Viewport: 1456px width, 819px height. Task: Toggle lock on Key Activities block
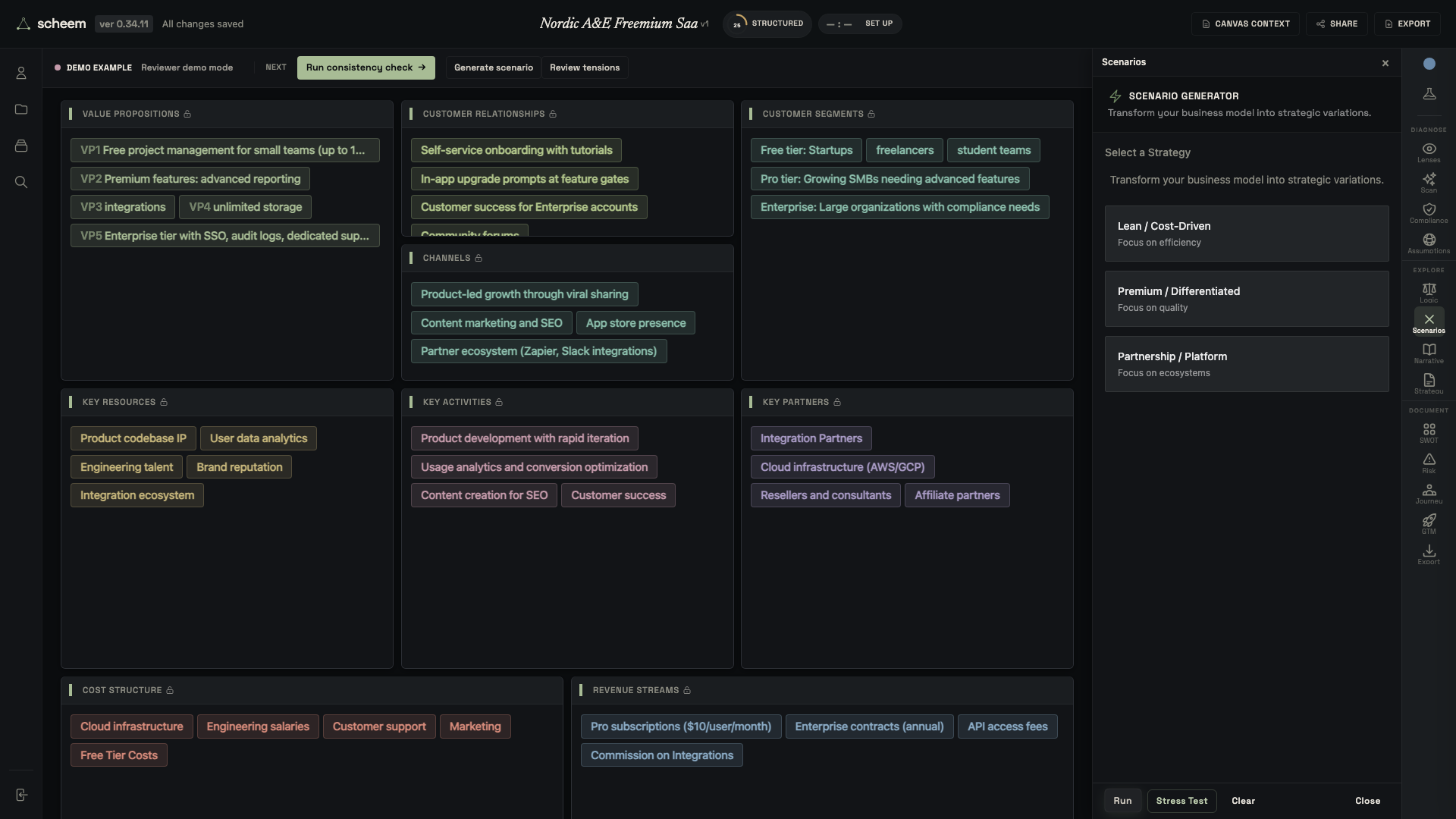pos(499,402)
